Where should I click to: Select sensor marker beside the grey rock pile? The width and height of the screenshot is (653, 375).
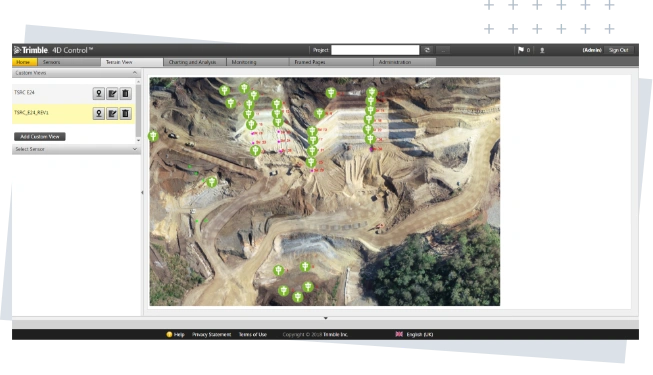[212, 182]
